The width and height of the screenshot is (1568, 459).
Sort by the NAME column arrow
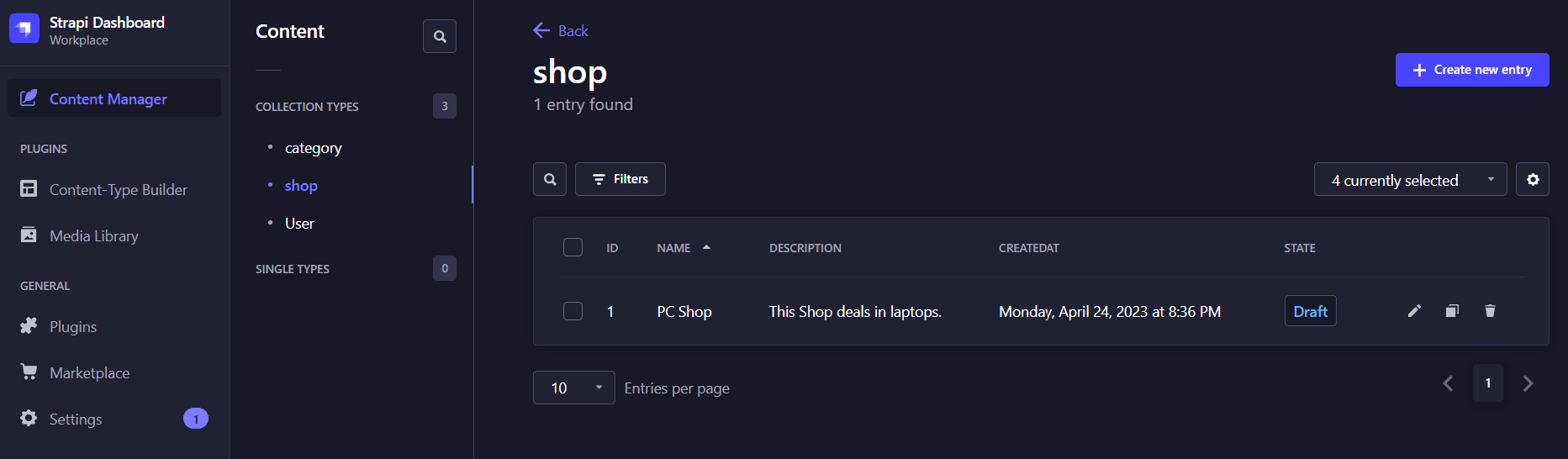[707, 247]
